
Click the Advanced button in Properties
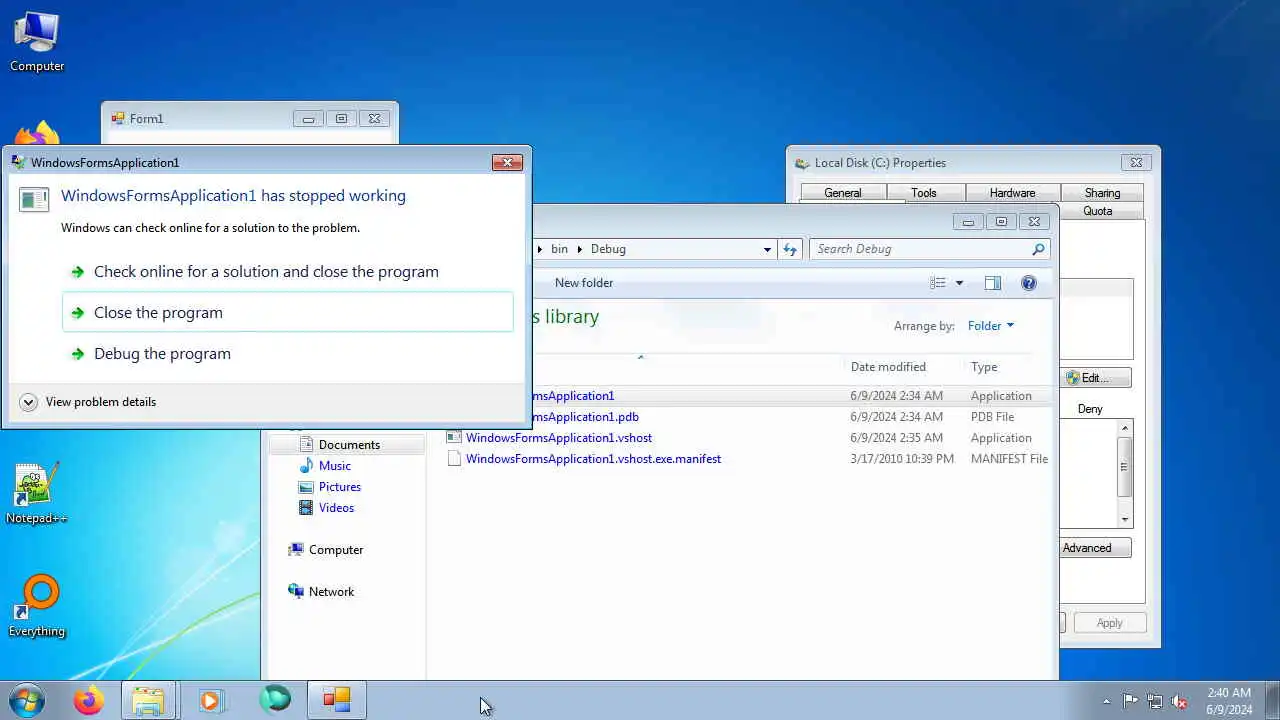[1096, 548]
